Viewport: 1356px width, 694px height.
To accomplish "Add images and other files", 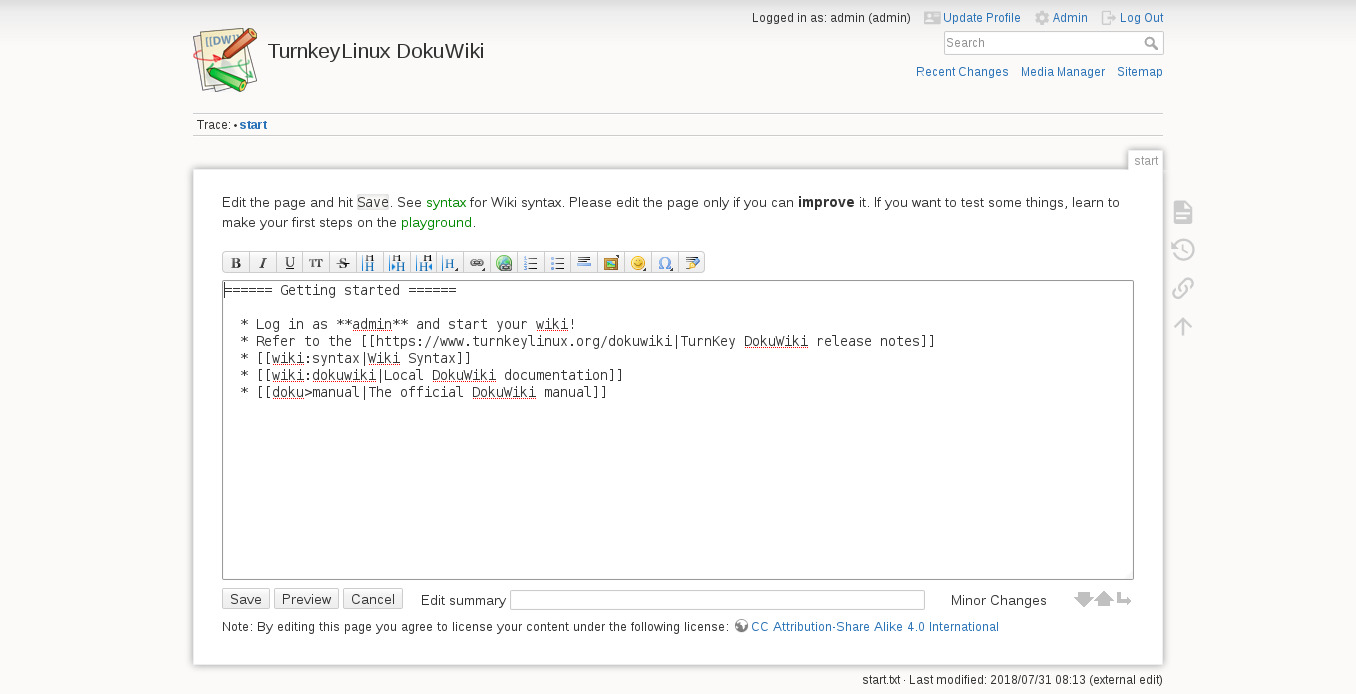I will [611, 263].
